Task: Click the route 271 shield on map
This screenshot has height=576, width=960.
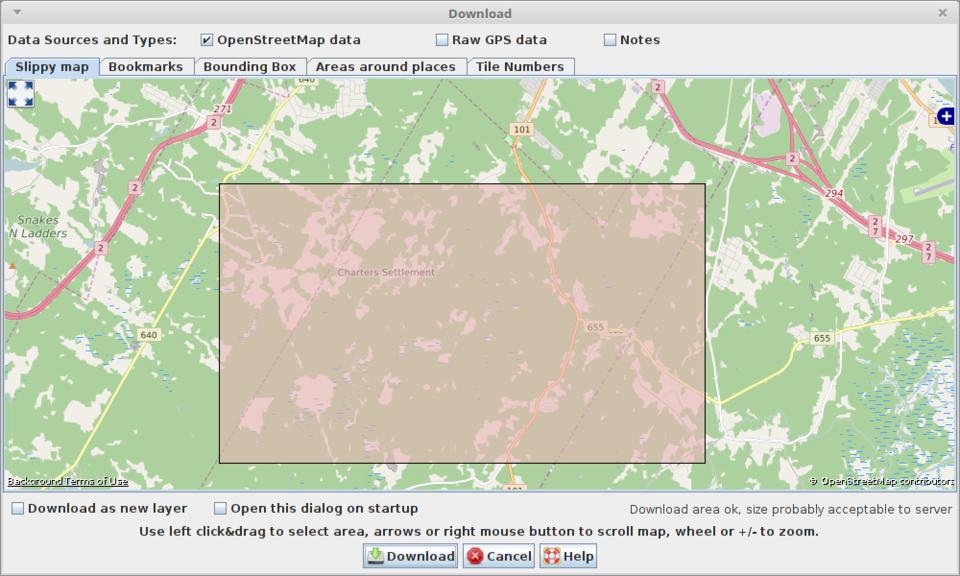Action: tap(222, 109)
